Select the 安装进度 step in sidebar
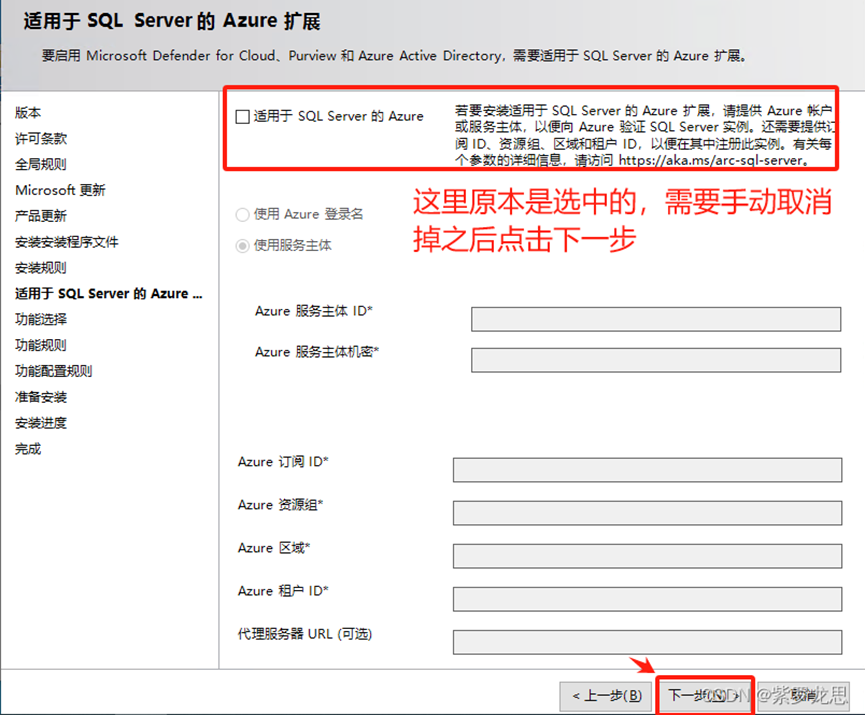 click(41, 423)
